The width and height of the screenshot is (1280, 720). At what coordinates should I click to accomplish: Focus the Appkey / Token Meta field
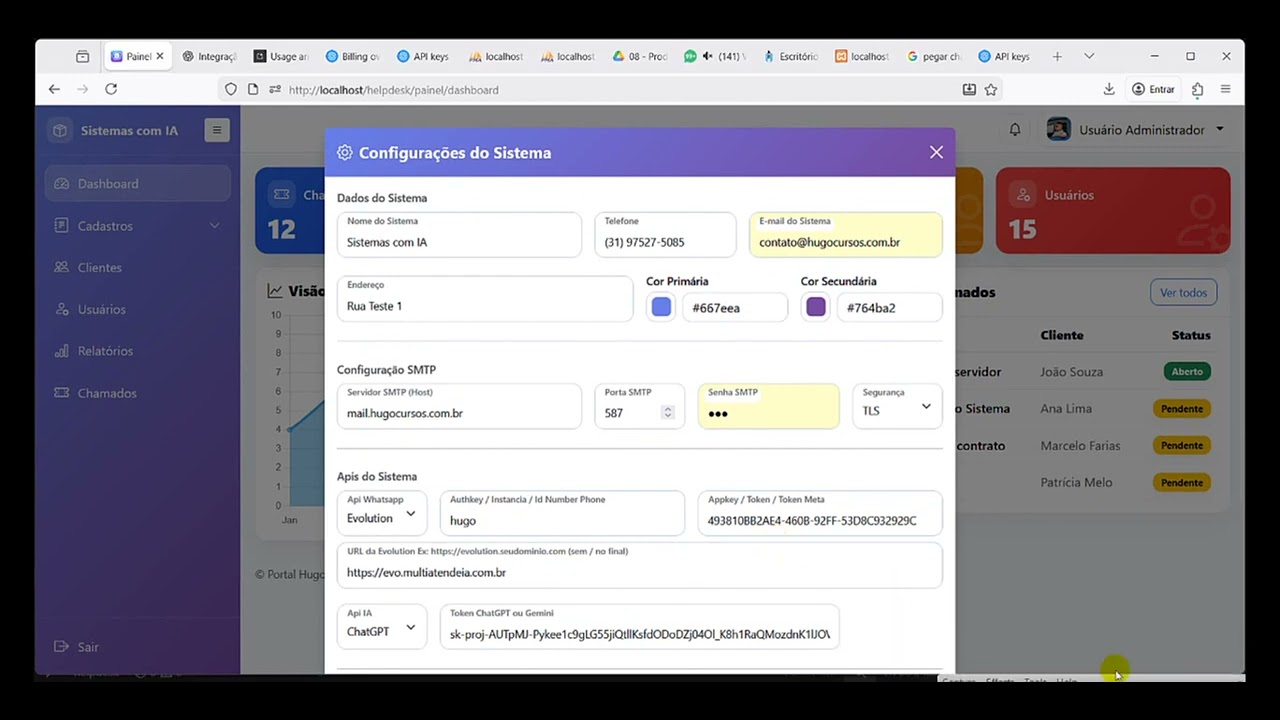(820, 513)
